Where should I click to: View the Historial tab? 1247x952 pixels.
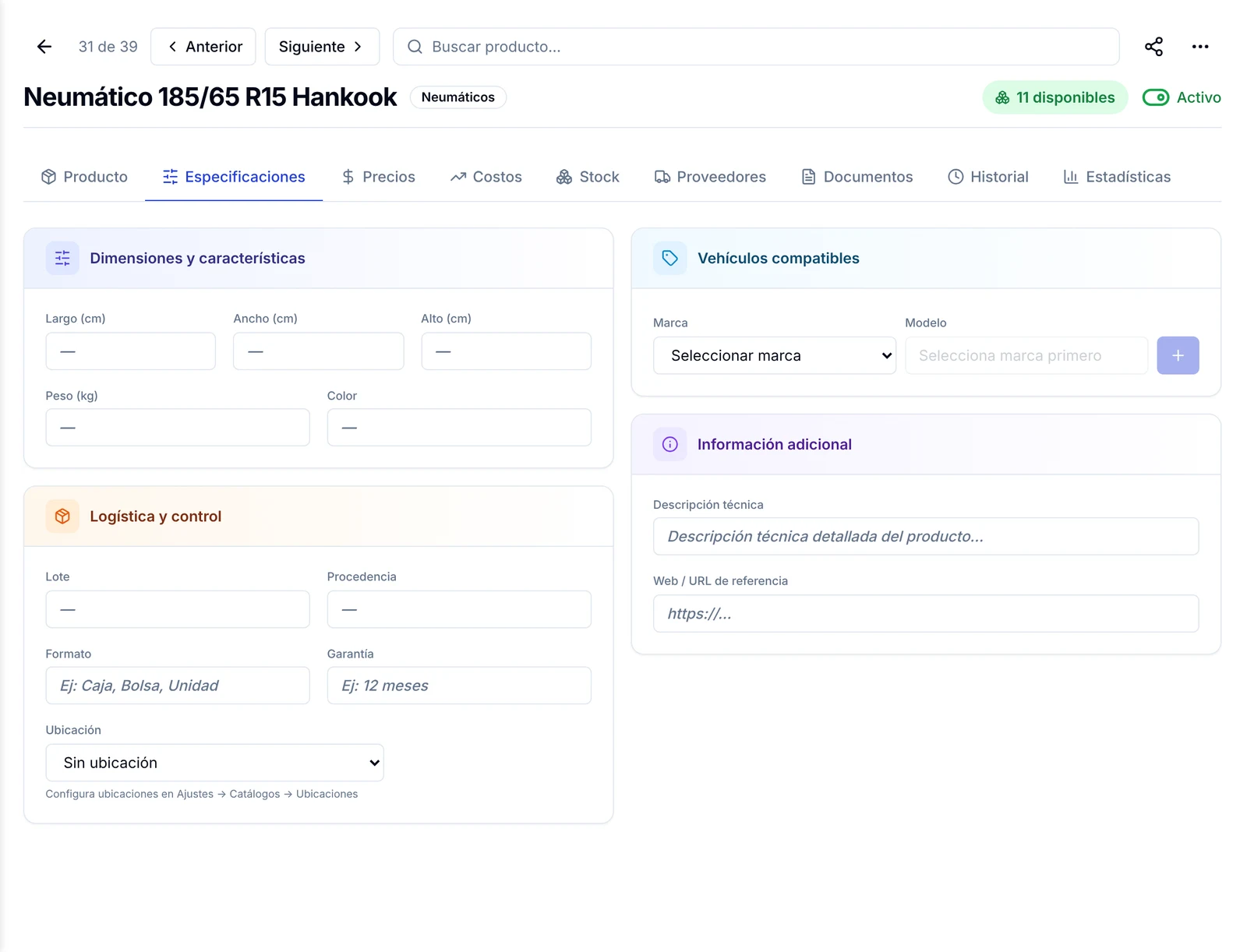tap(988, 177)
